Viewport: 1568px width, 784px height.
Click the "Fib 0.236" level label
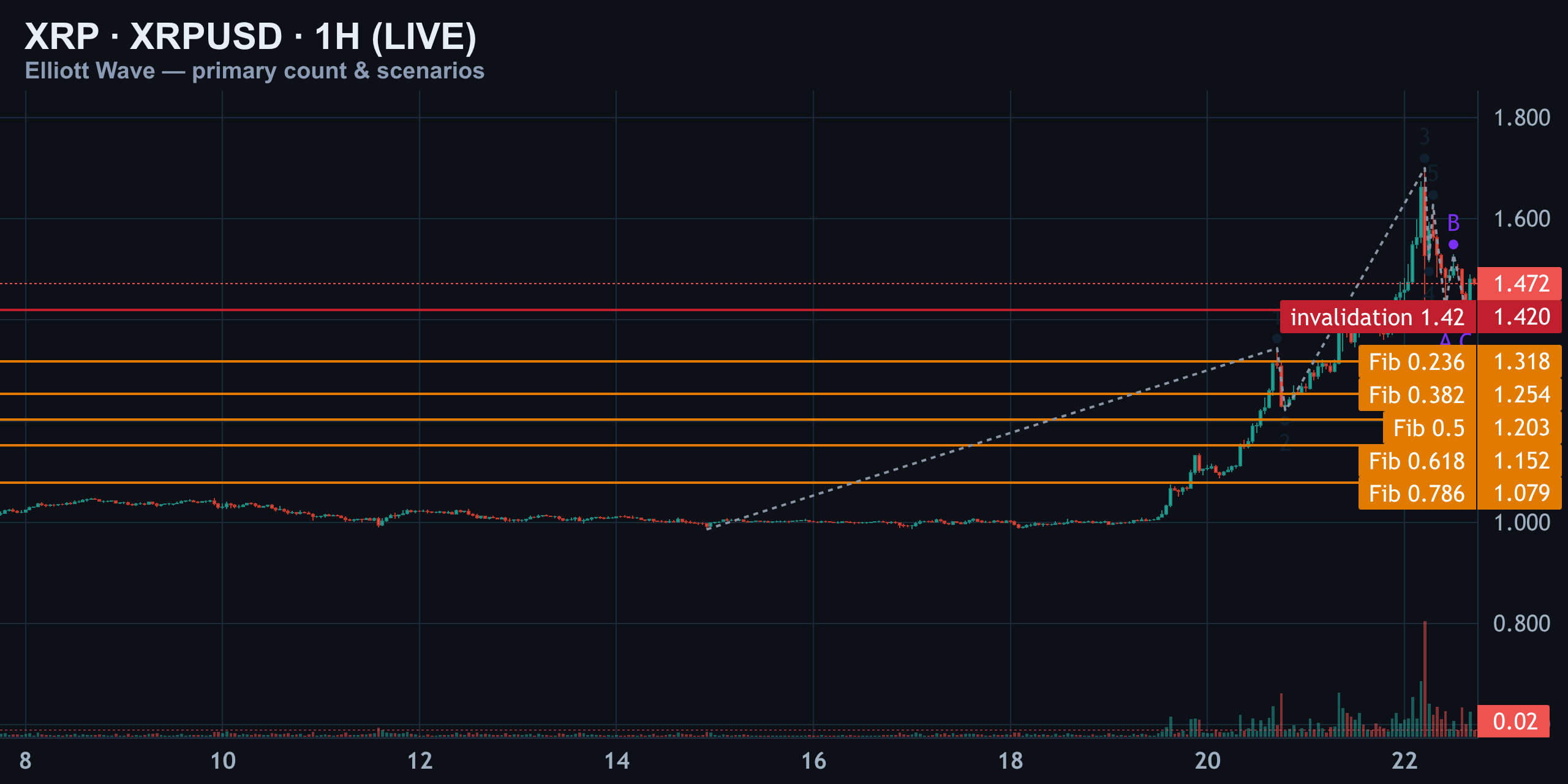[x=1417, y=362]
